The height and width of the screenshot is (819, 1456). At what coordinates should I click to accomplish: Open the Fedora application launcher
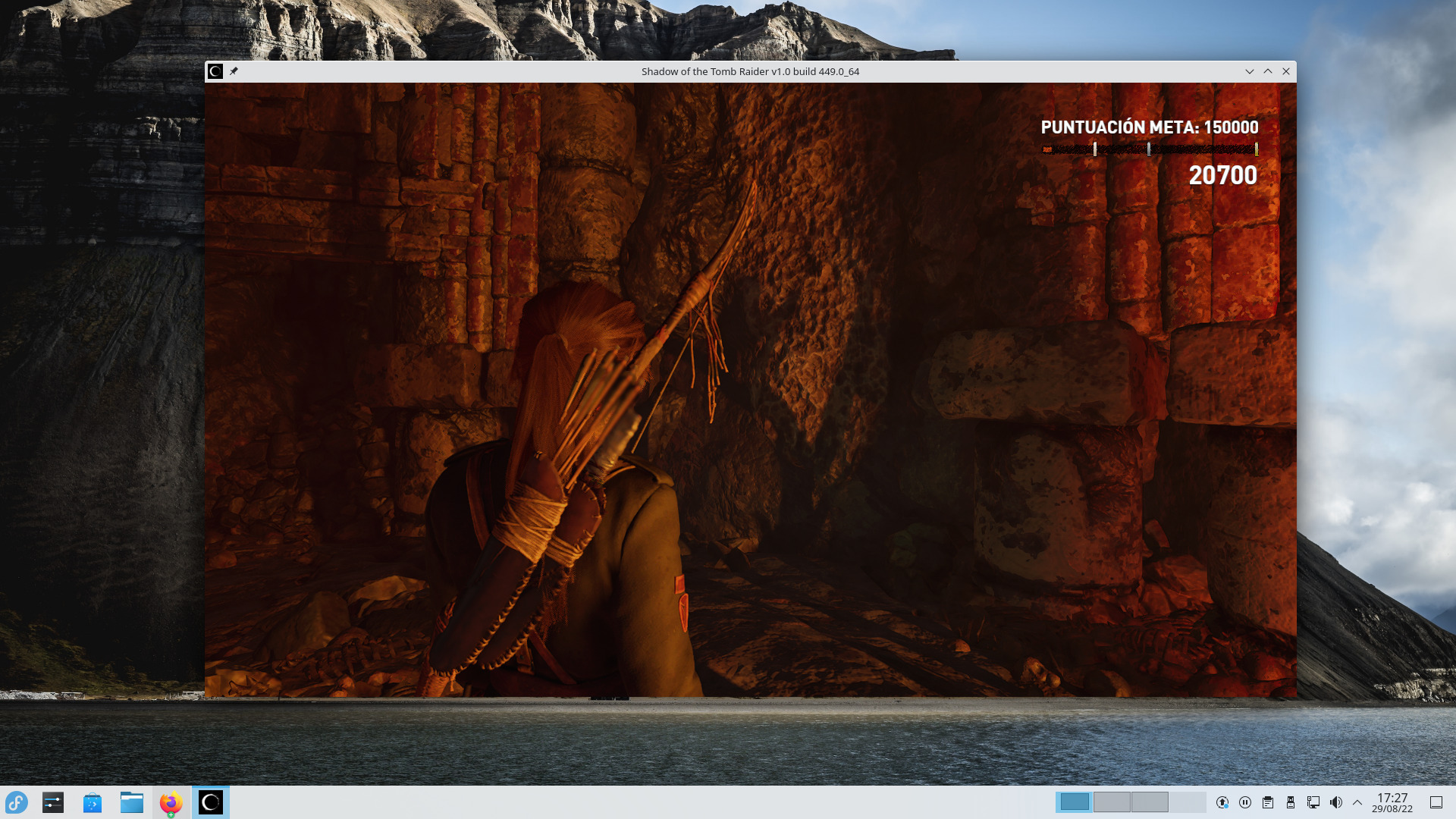coord(17,802)
